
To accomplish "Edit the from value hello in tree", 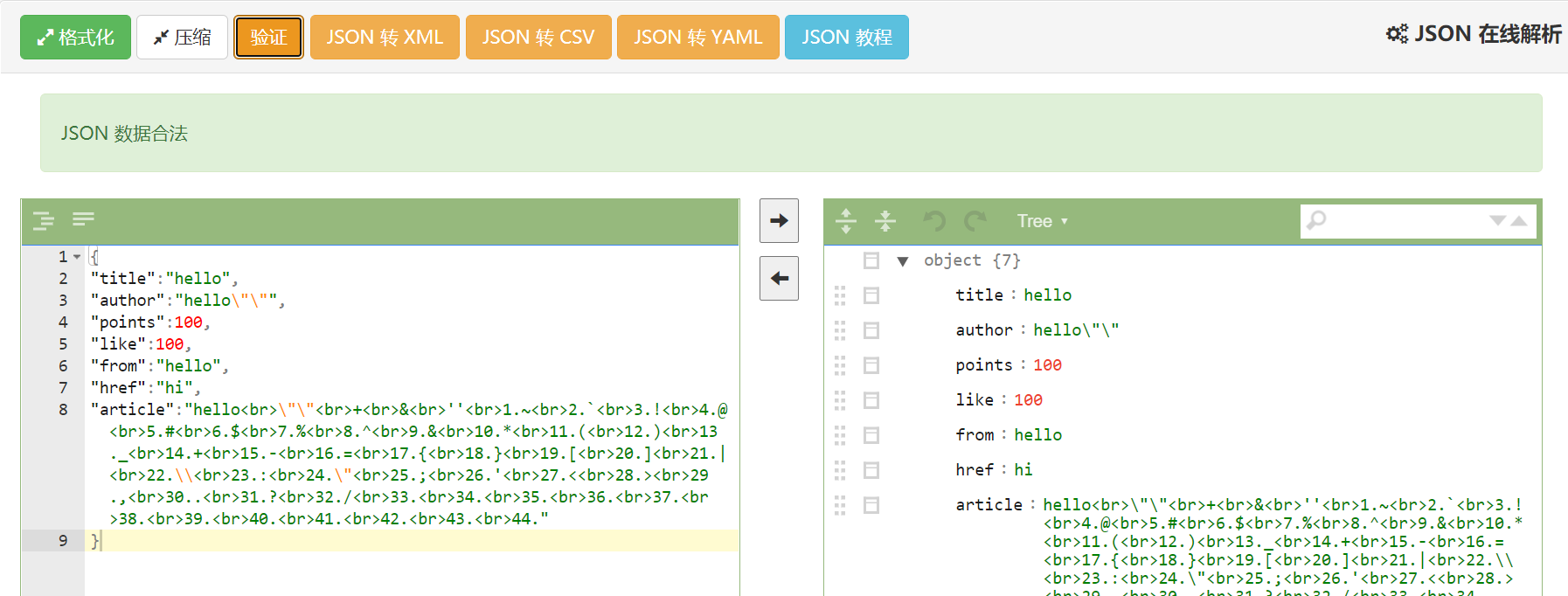I will pyautogui.click(x=1037, y=435).
